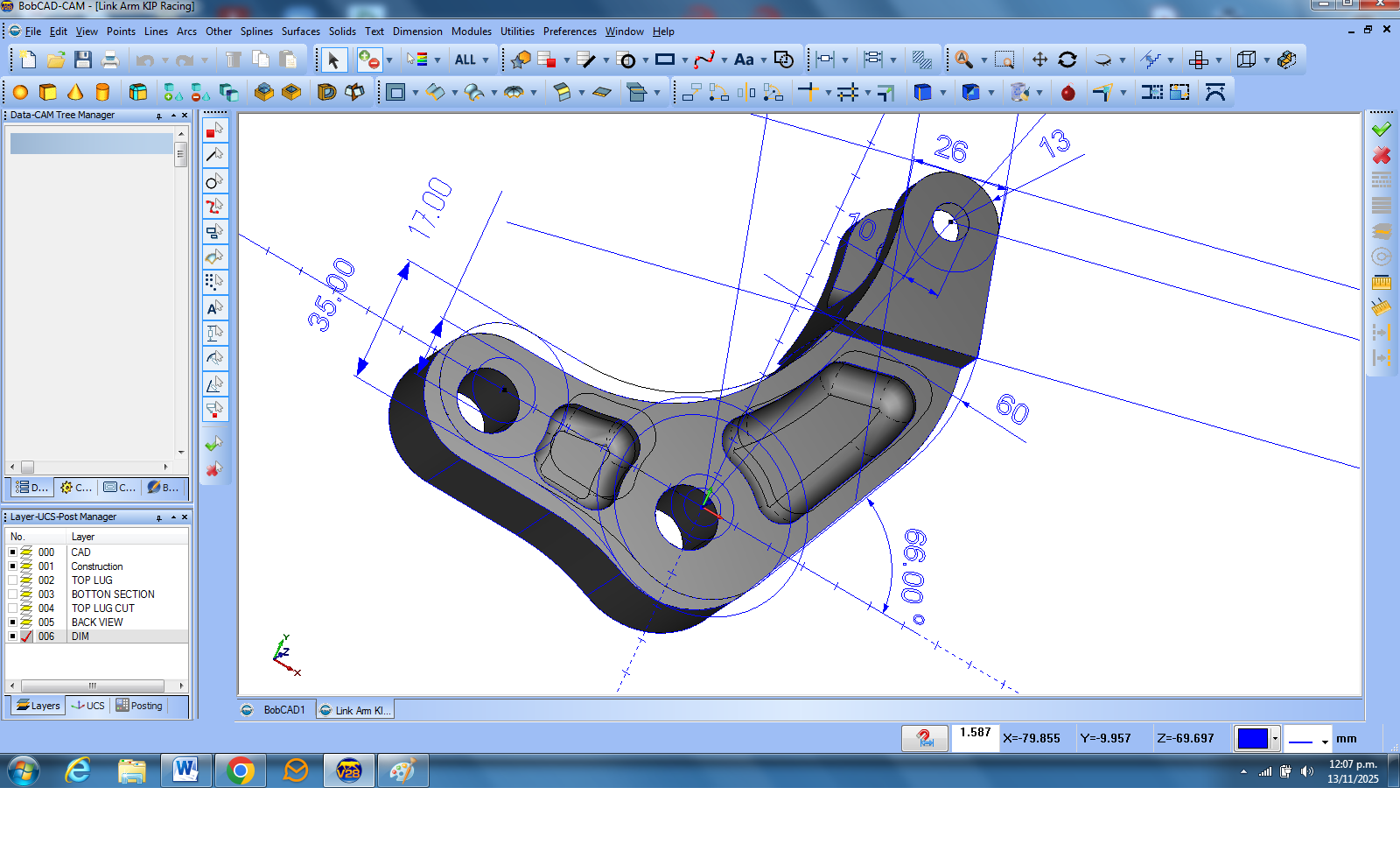1400x858 pixels.
Task: Click the Boolean subtract solids icon
Action: pos(200,92)
